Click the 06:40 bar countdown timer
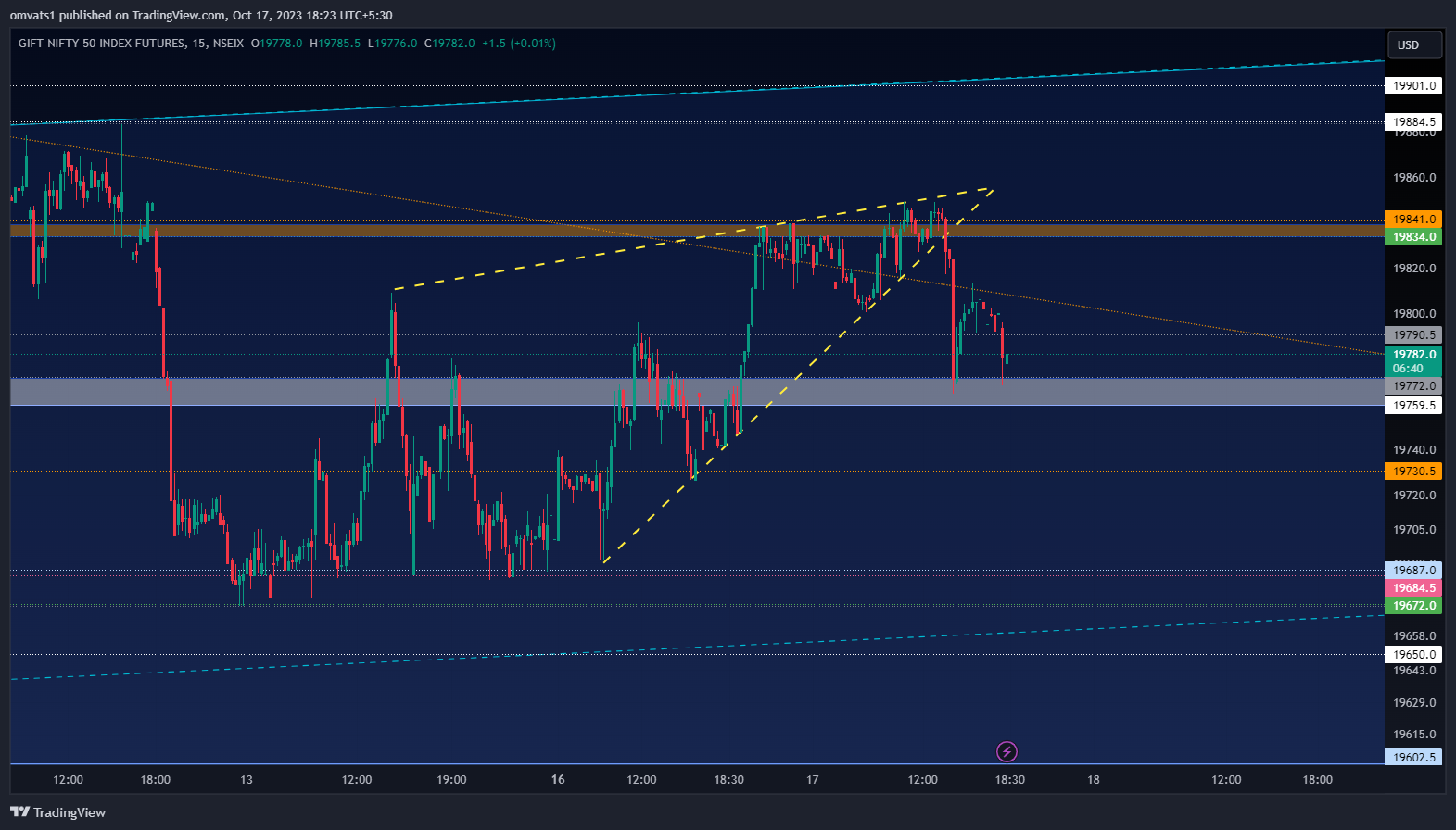The image size is (1456, 830). [1408, 369]
